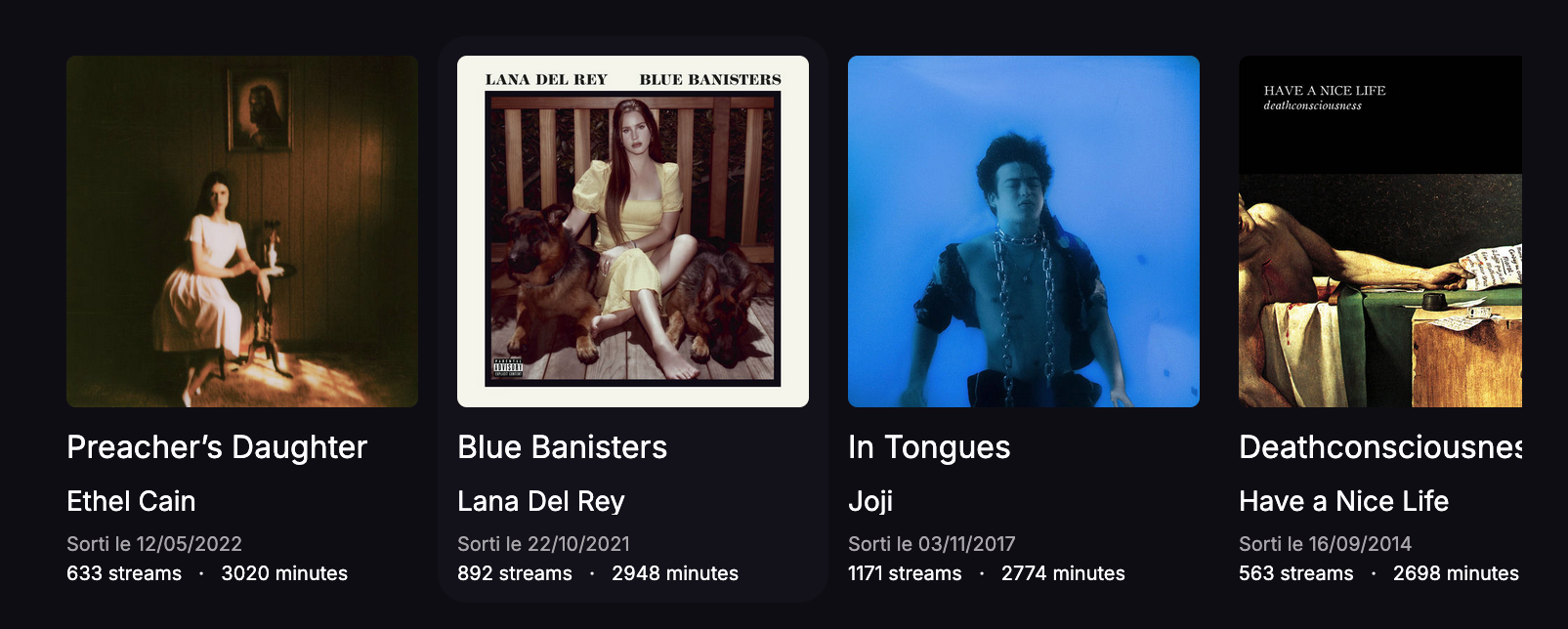This screenshot has height=629, width=1568.
Task: Go to artist Joji
Action: coord(870,501)
